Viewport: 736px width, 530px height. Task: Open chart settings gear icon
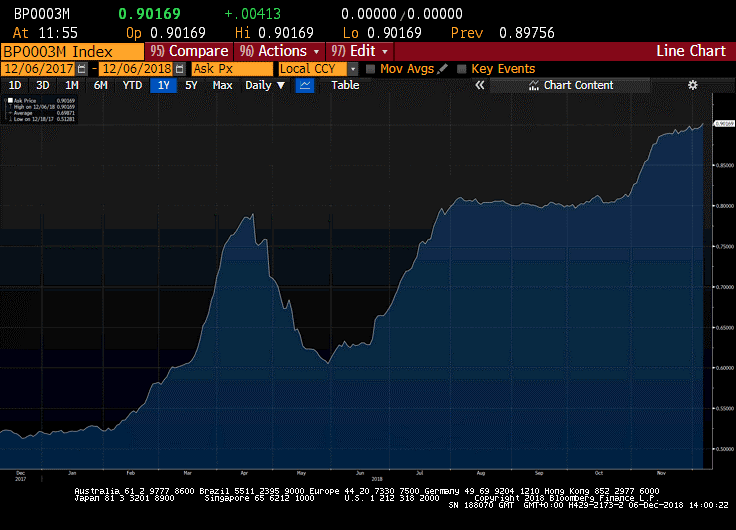pos(692,85)
